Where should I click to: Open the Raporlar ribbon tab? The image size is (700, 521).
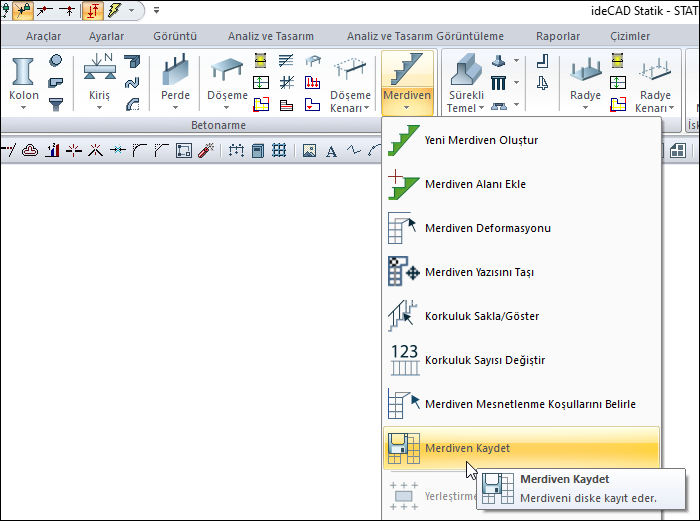coord(558,36)
